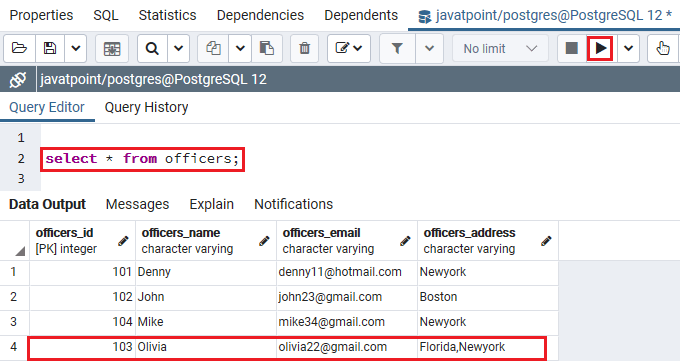680x361 pixels.
Task: Click edit pencil on officers_name column
Action: point(264,241)
